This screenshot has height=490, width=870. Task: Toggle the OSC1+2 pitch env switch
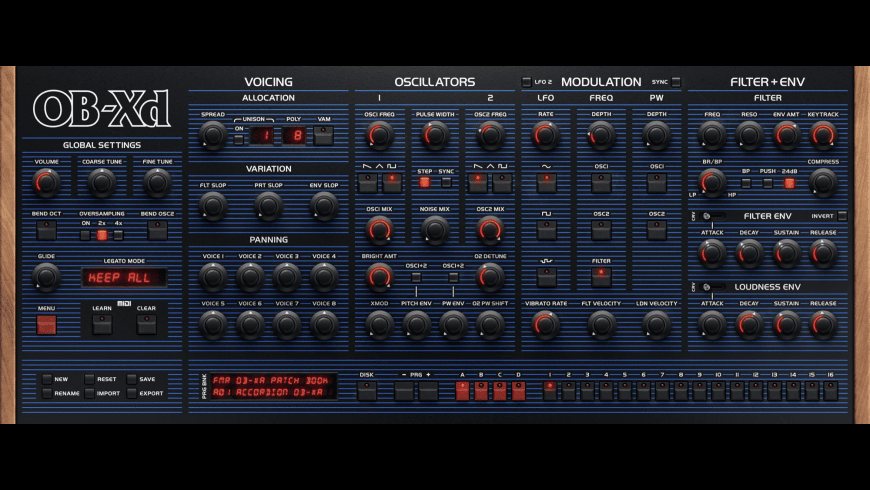point(416,276)
